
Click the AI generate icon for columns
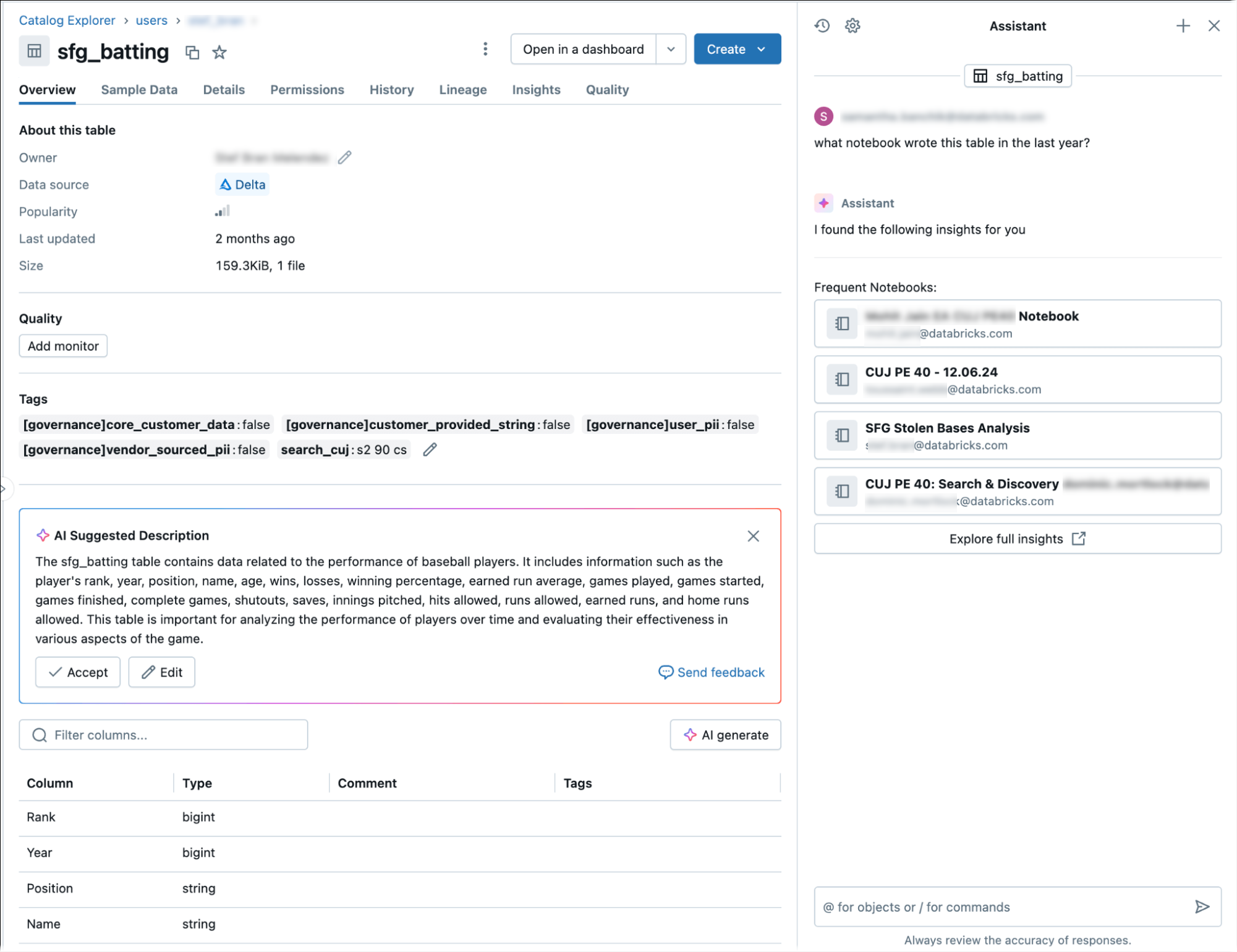(689, 735)
